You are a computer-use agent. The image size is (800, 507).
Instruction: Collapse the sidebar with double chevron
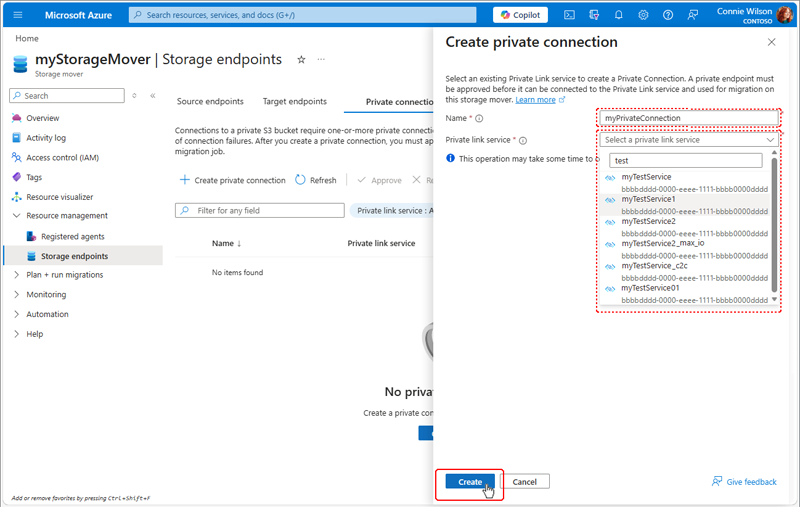[153, 95]
